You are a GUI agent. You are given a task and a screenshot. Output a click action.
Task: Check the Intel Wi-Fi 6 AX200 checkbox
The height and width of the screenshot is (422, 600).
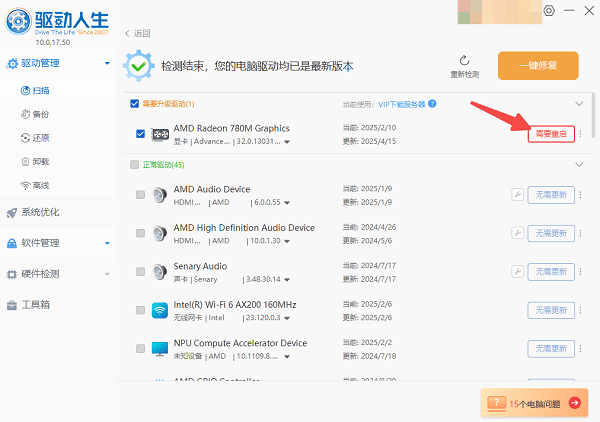tap(140, 310)
